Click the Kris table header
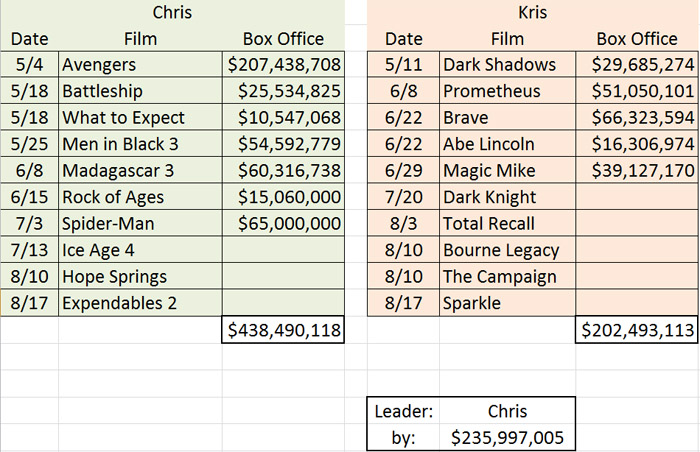 point(533,12)
